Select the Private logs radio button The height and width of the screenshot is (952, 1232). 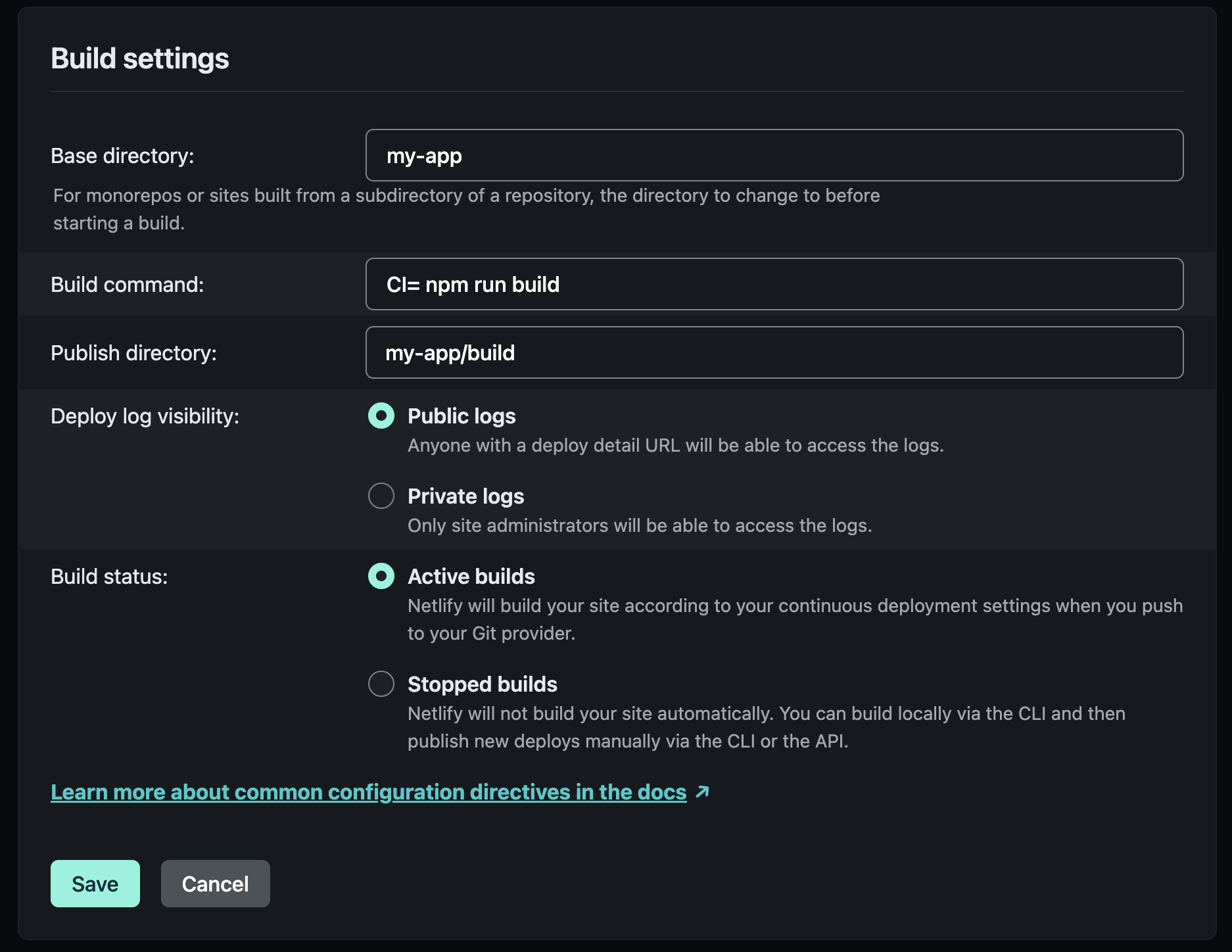point(381,496)
